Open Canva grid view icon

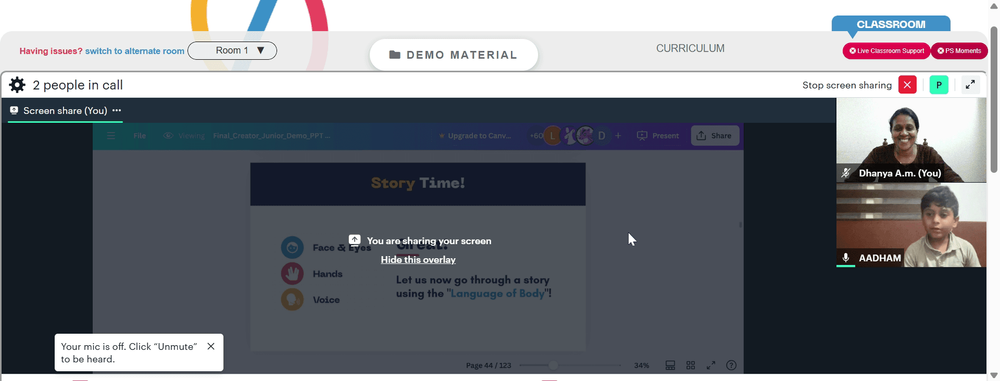[x=691, y=365]
